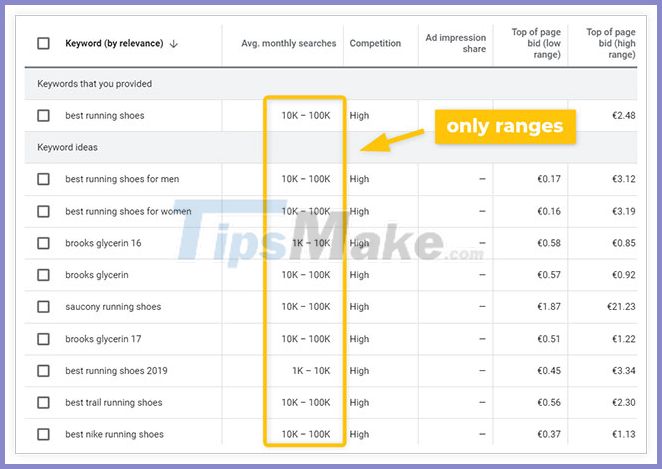The width and height of the screenshot is (662, 469).
Task: Click the 'best running shoes' keyword text
Action: coord(105,115)
